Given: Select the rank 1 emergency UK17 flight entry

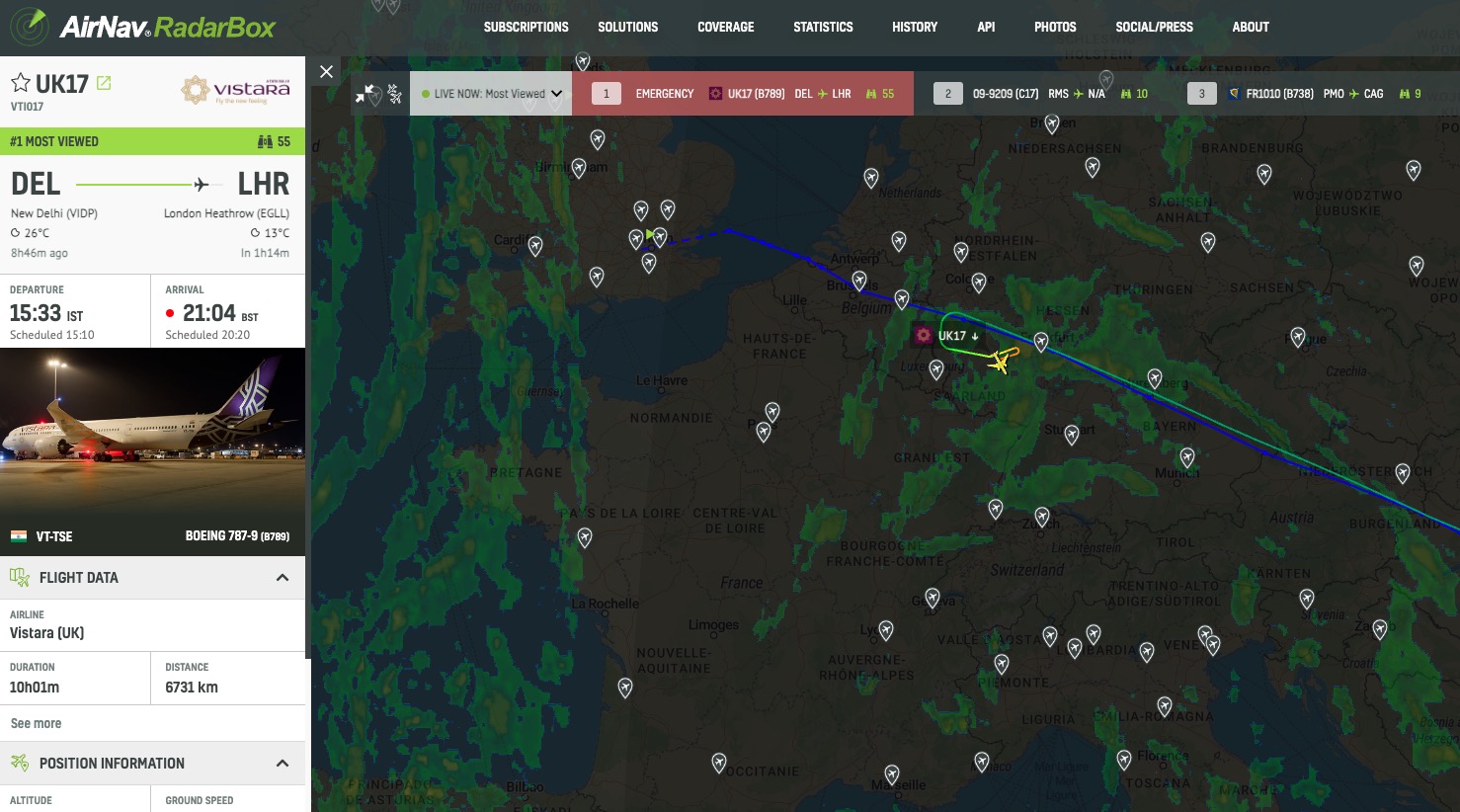Looking at the screenshot, I should point(743,94).
